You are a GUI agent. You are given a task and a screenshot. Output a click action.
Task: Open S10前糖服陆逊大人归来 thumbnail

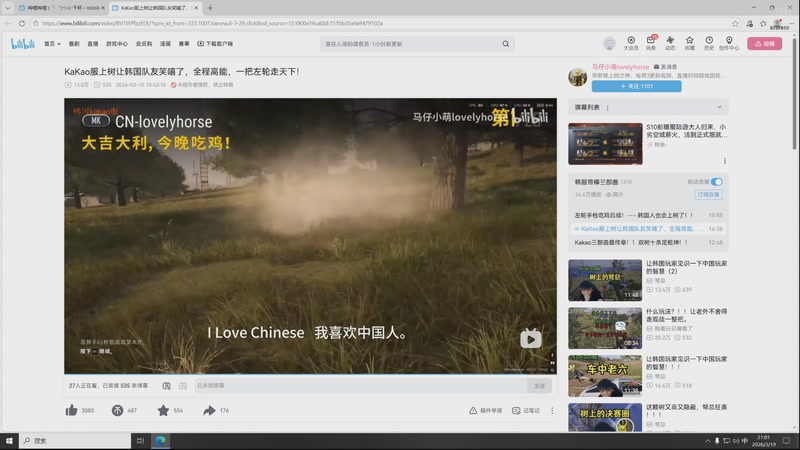605,143
